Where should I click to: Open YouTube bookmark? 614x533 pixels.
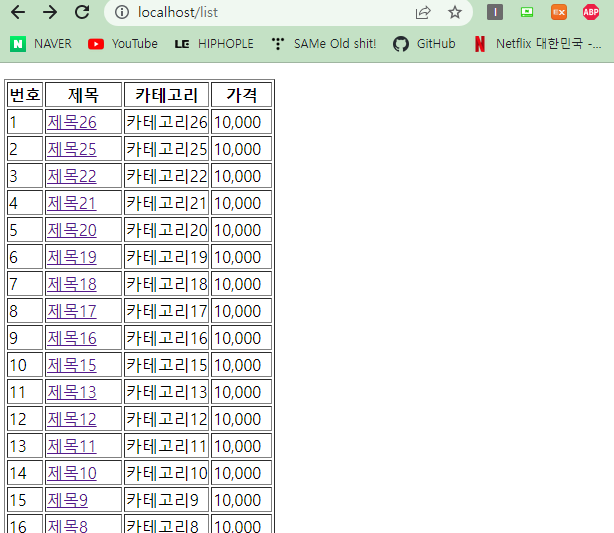click(123, 43)
